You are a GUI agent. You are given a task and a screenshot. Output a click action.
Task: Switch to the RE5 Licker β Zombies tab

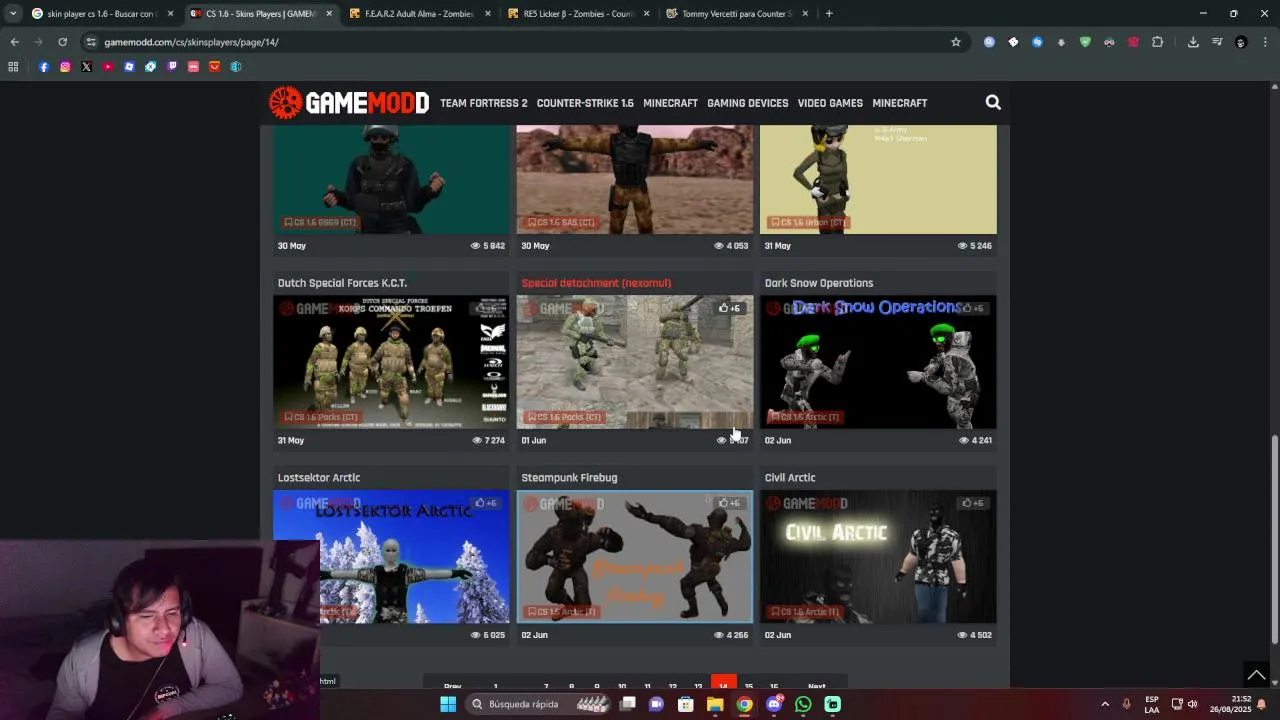[578, 14]
